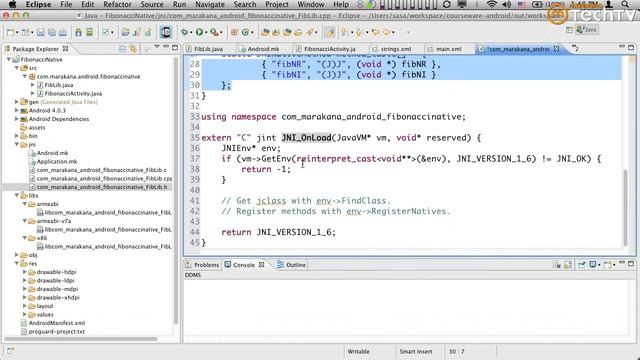Open the Problems view tab
Image resolution: width=640 pixels, height=360 pixels.
click(202, 265)
